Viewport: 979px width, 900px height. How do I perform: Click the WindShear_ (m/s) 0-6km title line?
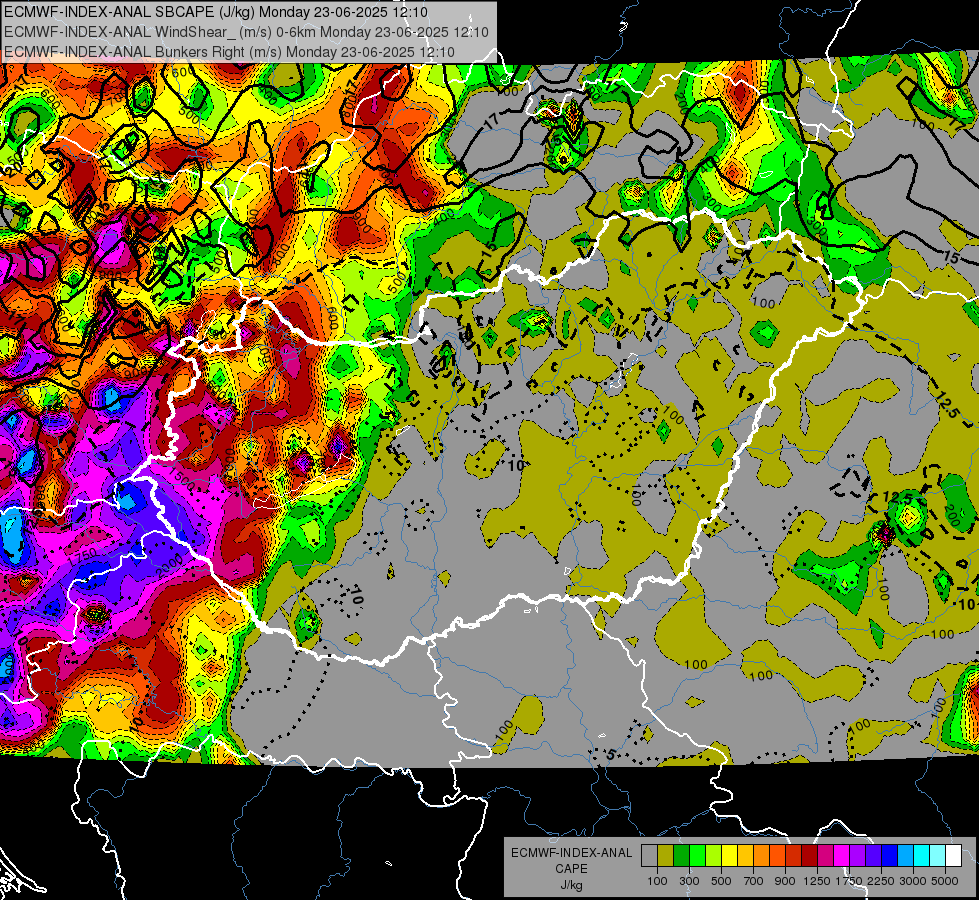[246, 32]
